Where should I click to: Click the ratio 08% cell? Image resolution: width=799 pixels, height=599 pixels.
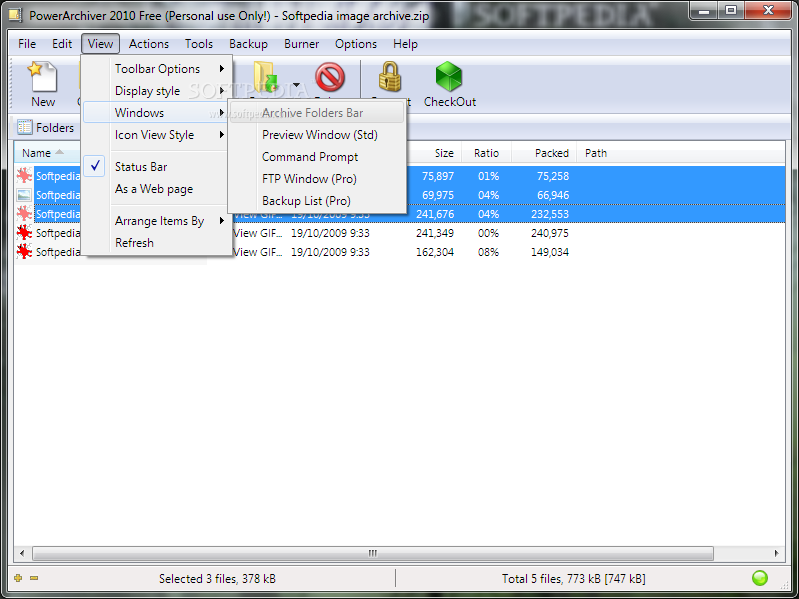coord(488,252)
